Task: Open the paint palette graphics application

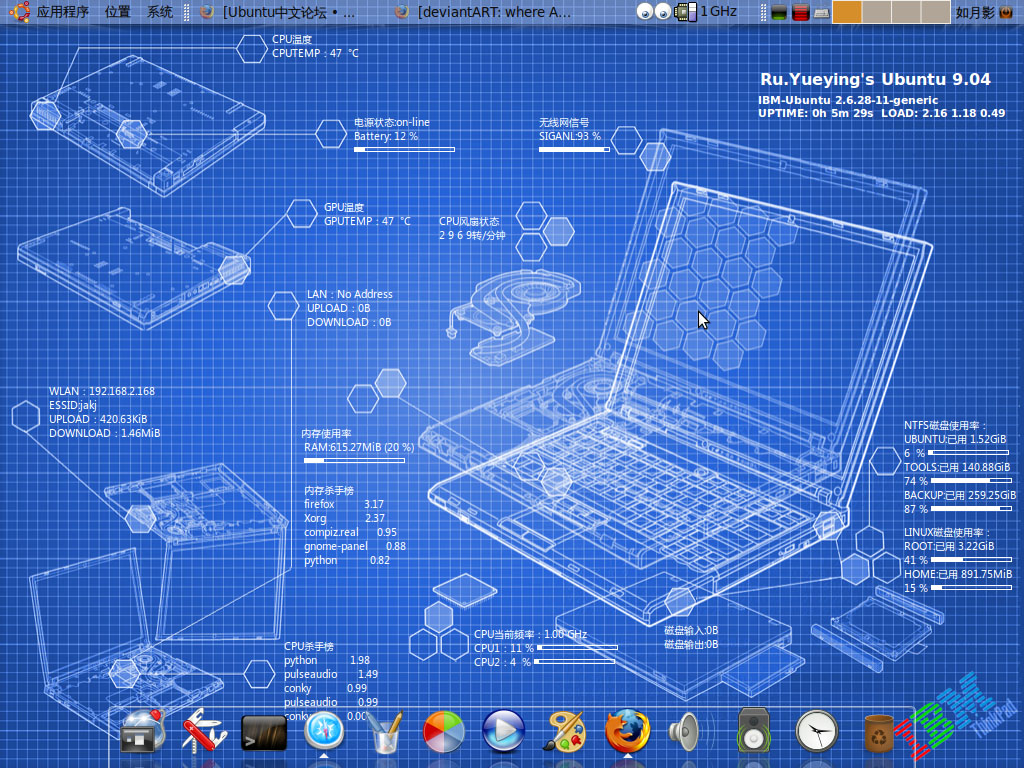Action: click(564, 731)
